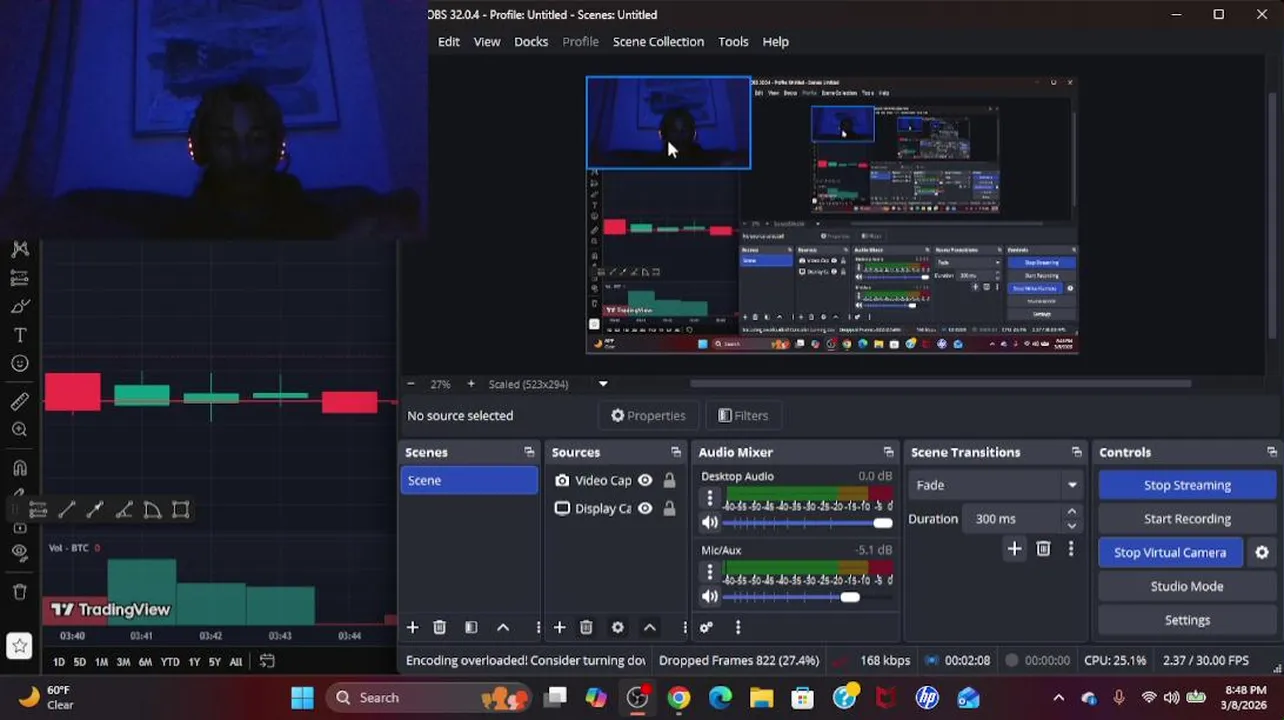This screenshot has height=720, width=1284.
Task: Open the Scene Collection menu
Action: tap(658, 41)
